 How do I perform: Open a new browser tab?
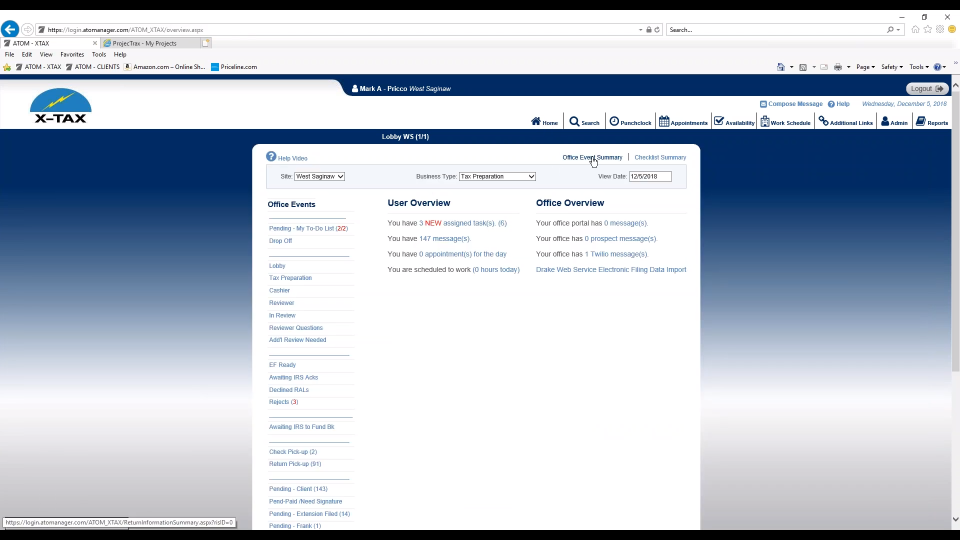(206, 43)
